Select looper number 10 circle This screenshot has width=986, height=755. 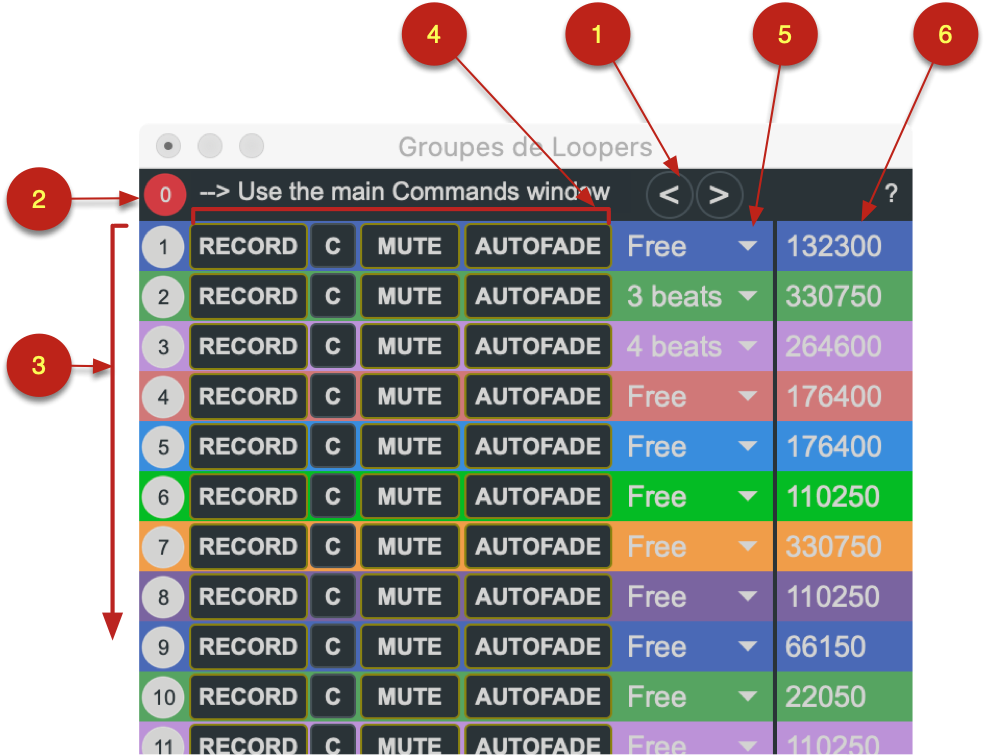163,697
